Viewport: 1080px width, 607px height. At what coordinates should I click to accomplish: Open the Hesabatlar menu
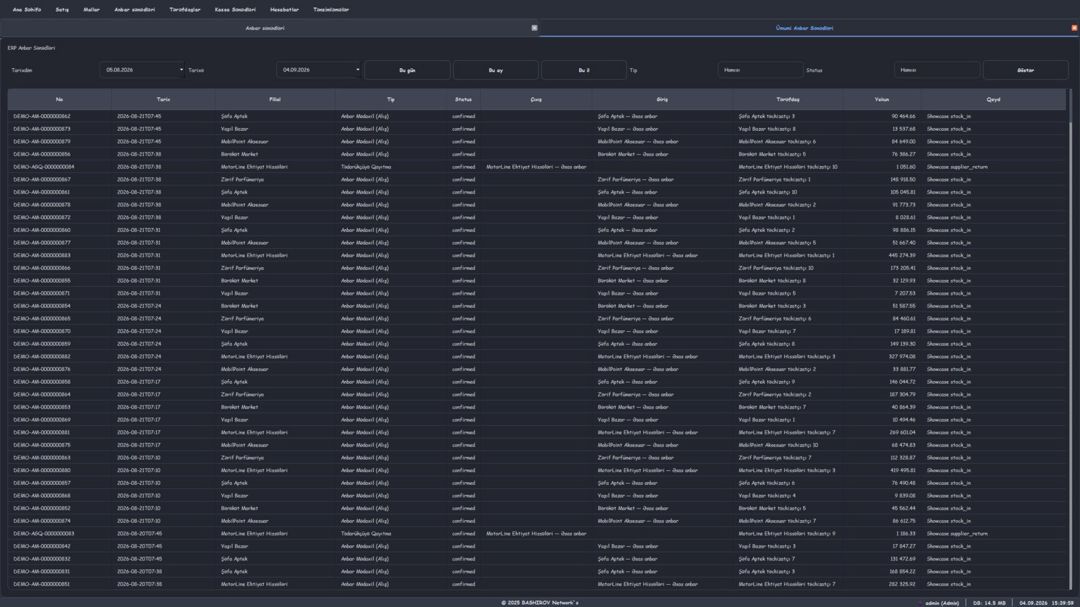284,10
